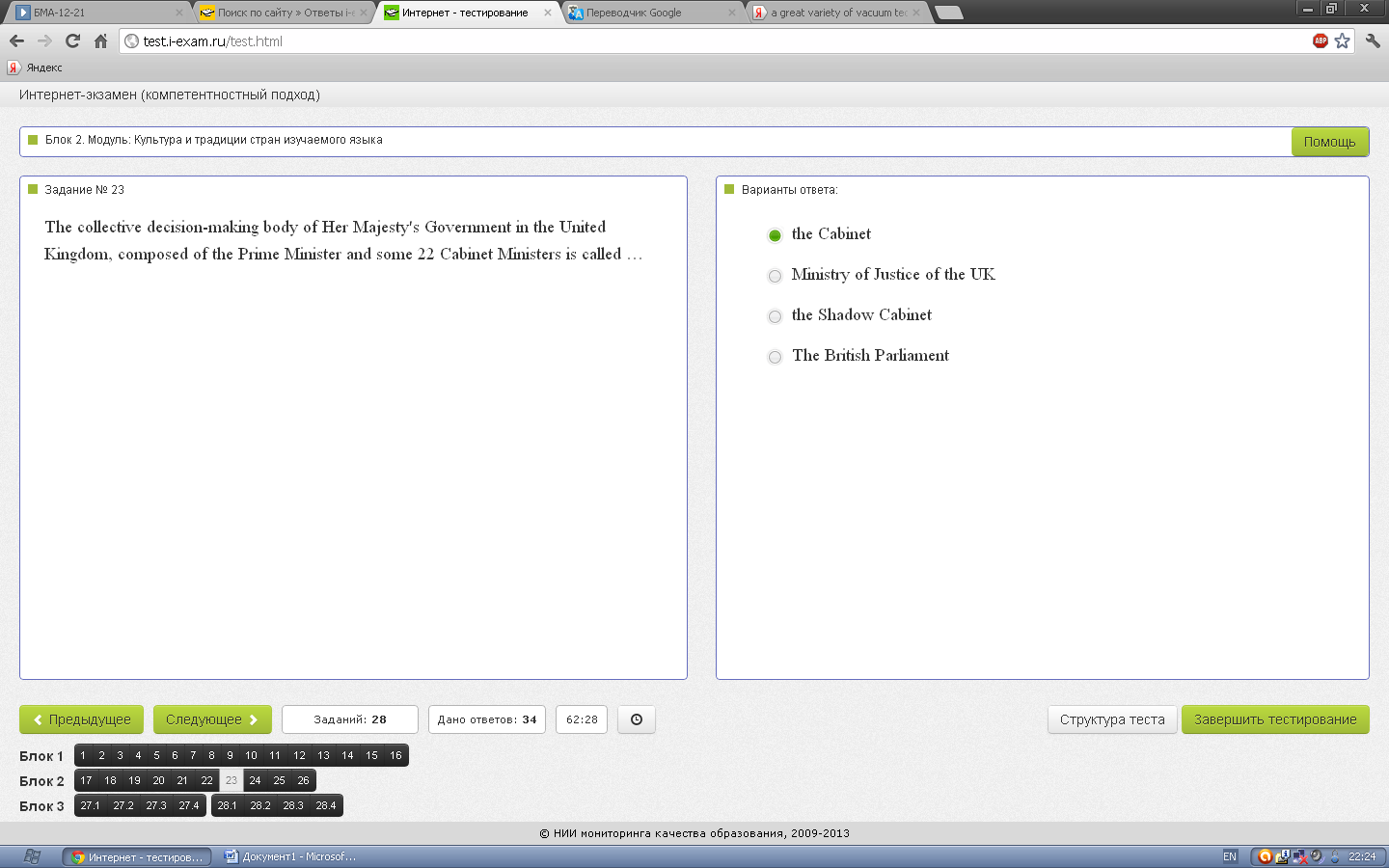1389x868 pixels.
Task: Jump to question 27.1 in Блок 3
Action: click(x=90, y=805)
